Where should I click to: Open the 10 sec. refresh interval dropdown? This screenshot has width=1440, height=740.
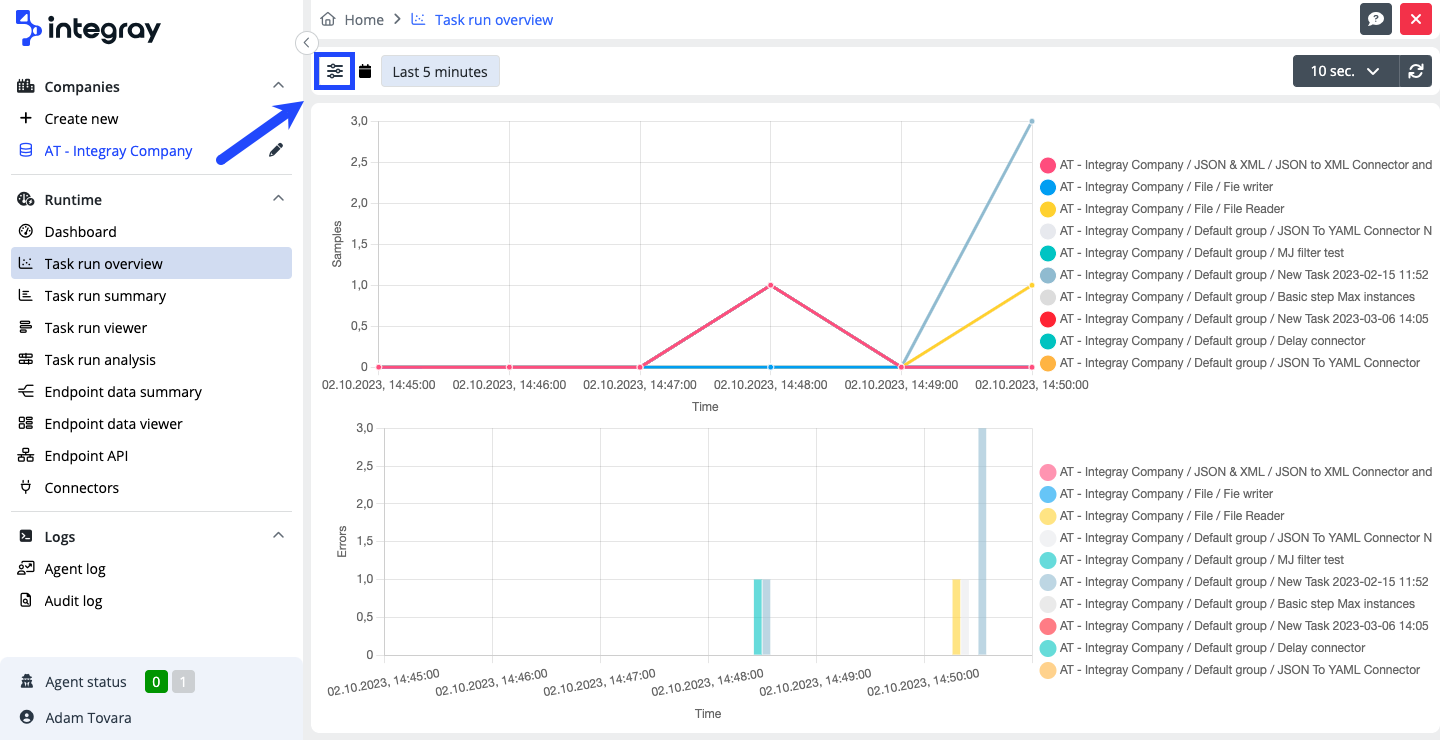pos(1345,71)
